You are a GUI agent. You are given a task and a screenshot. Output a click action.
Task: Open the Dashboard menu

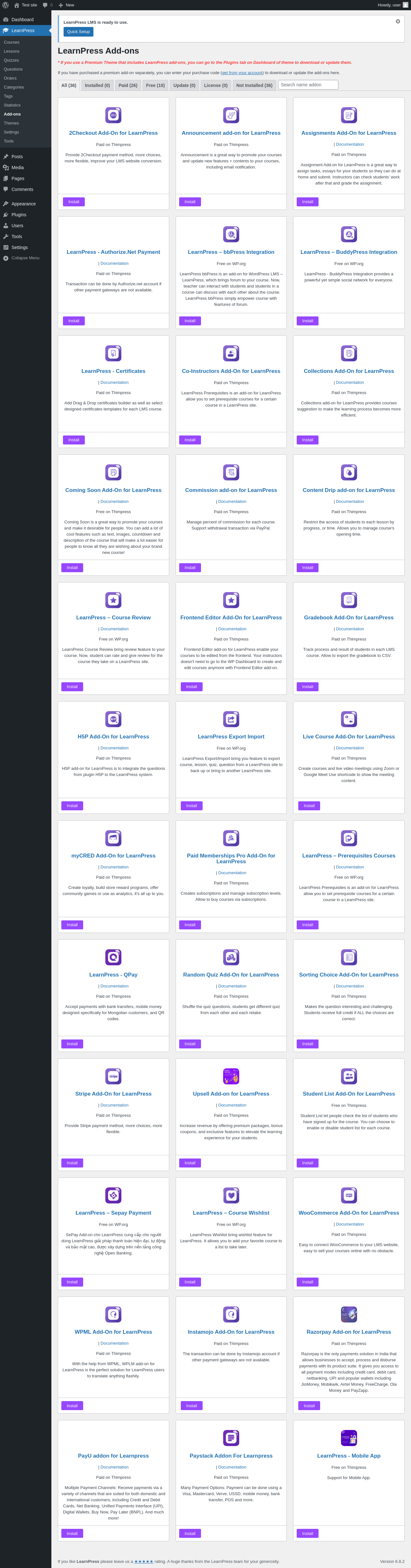pyautogui.click(x=26, y=20)
